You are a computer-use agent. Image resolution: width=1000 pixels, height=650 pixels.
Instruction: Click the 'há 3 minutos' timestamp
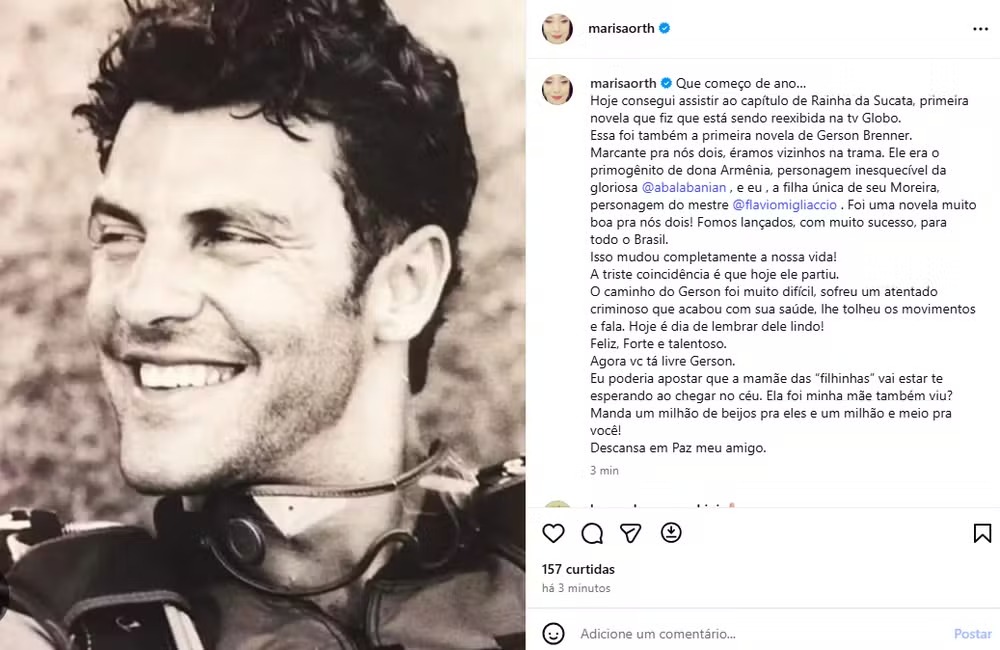pos(576,588)
